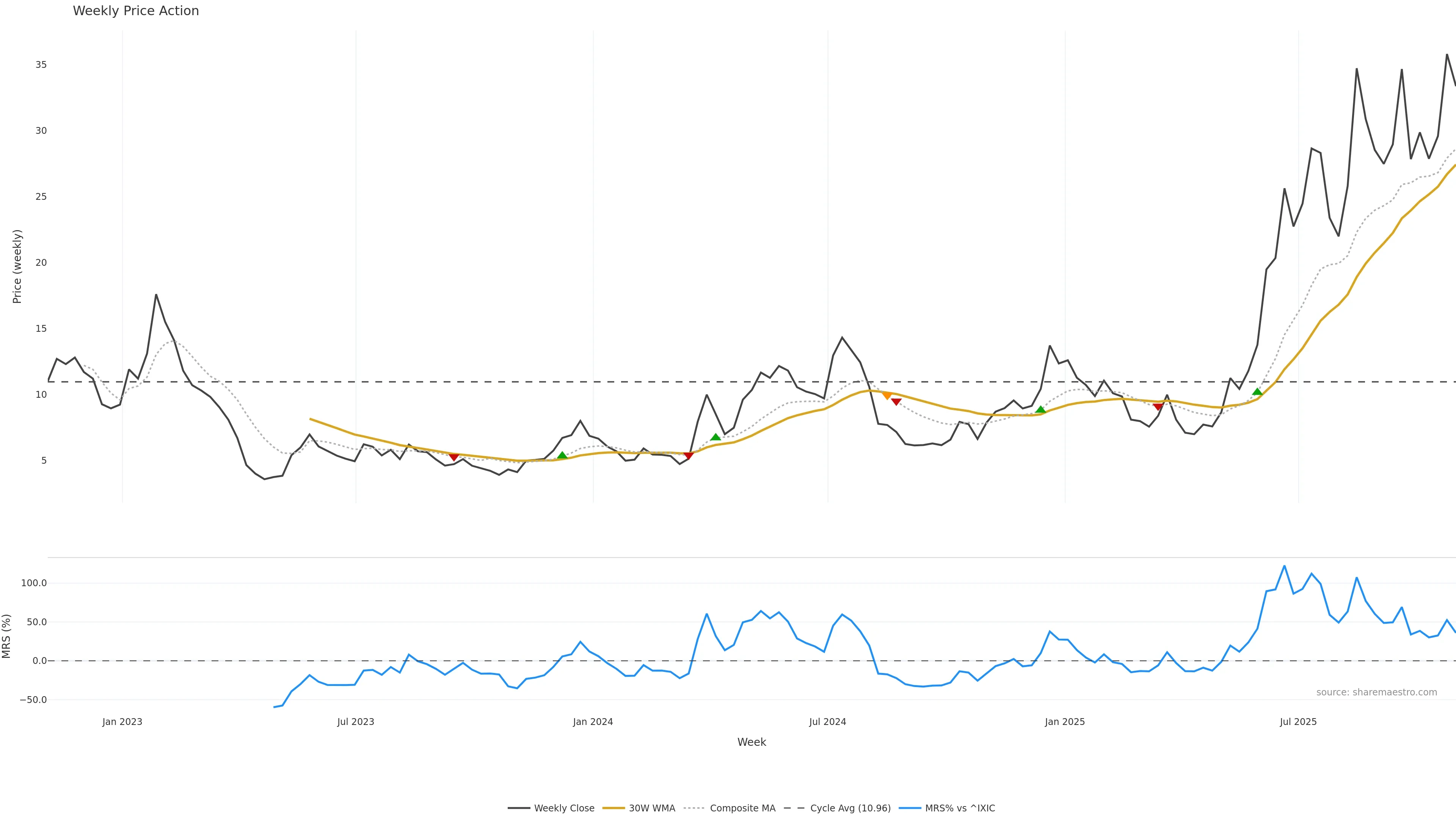Hide the MRS% vs ^IXIC legend series
This screenshot has width=1456, height=819.
click(x=947, y=808)
